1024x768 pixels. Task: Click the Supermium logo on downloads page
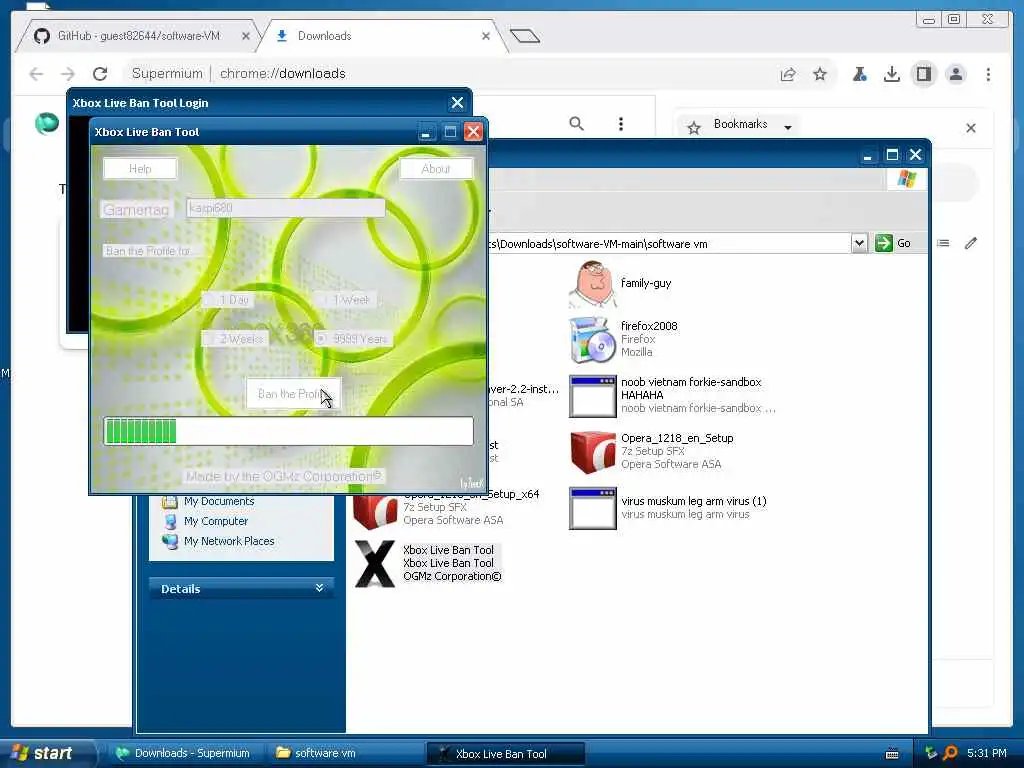pyautogui.click(x=47, y=123)
